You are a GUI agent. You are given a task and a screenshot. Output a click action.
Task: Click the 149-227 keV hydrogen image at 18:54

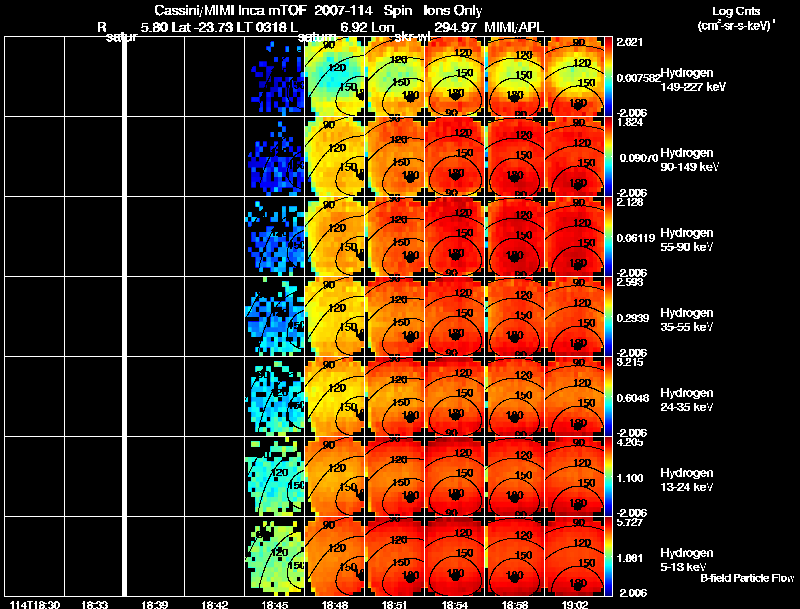tap(455, 77)
